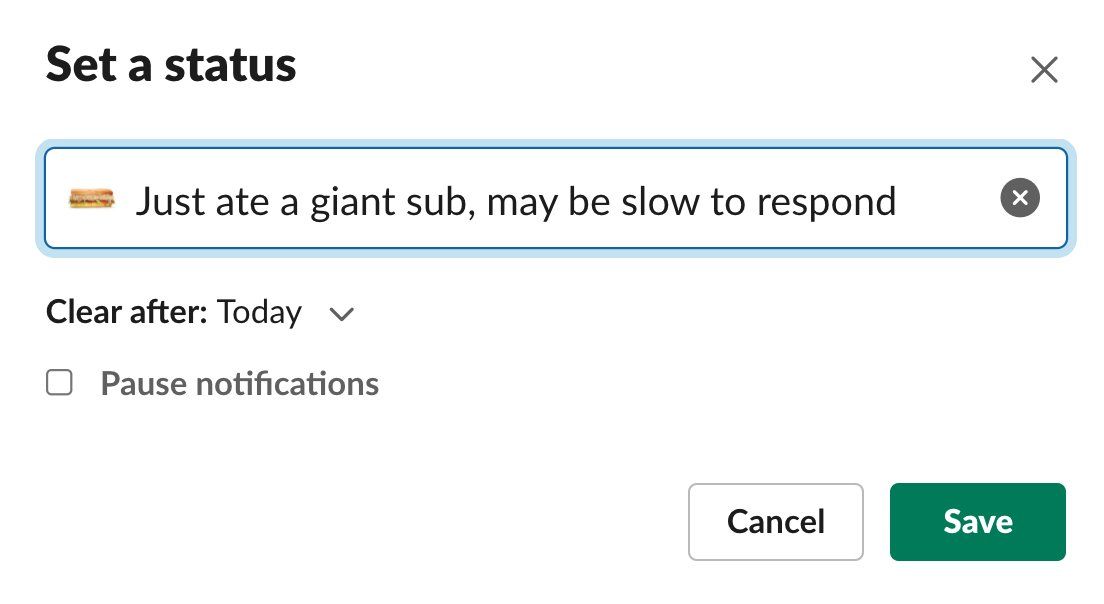Viewport: 1104px width, 604px height.
Task: Cancel setting the status
Action: [x=775, y=521]
